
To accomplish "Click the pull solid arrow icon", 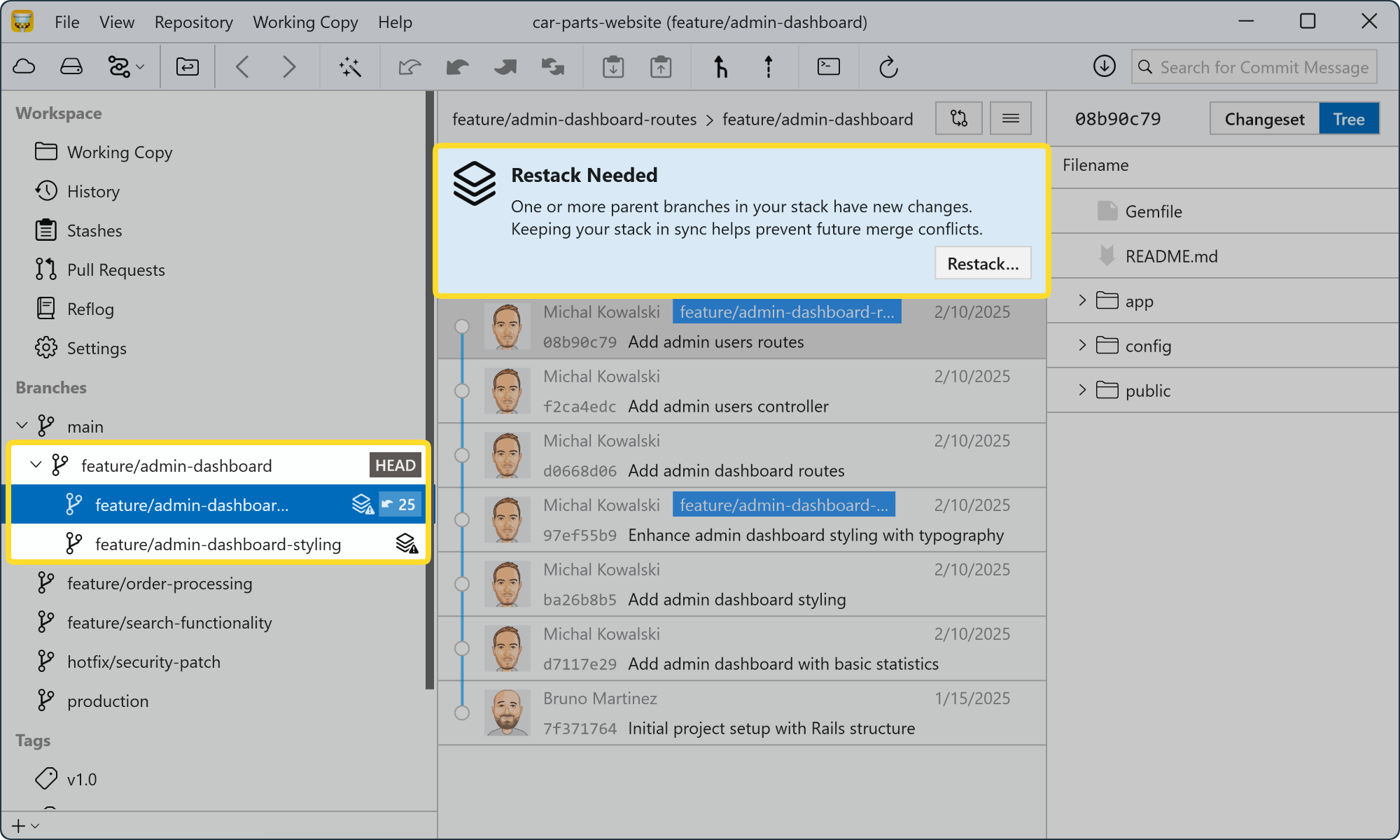I will [457, 67].
